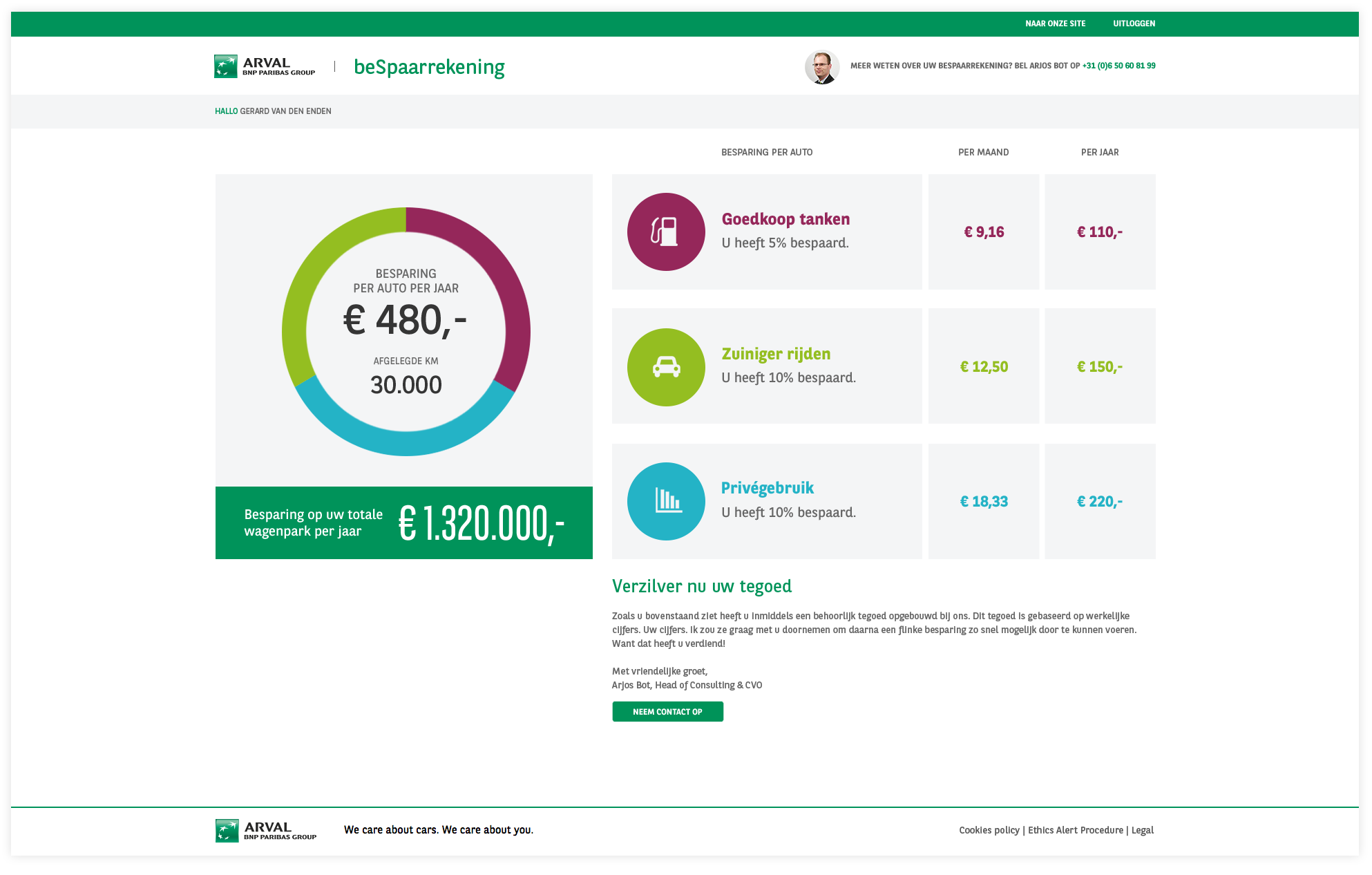Click the phone number +31 link

pyautogui.click(x=1118, y=66)
